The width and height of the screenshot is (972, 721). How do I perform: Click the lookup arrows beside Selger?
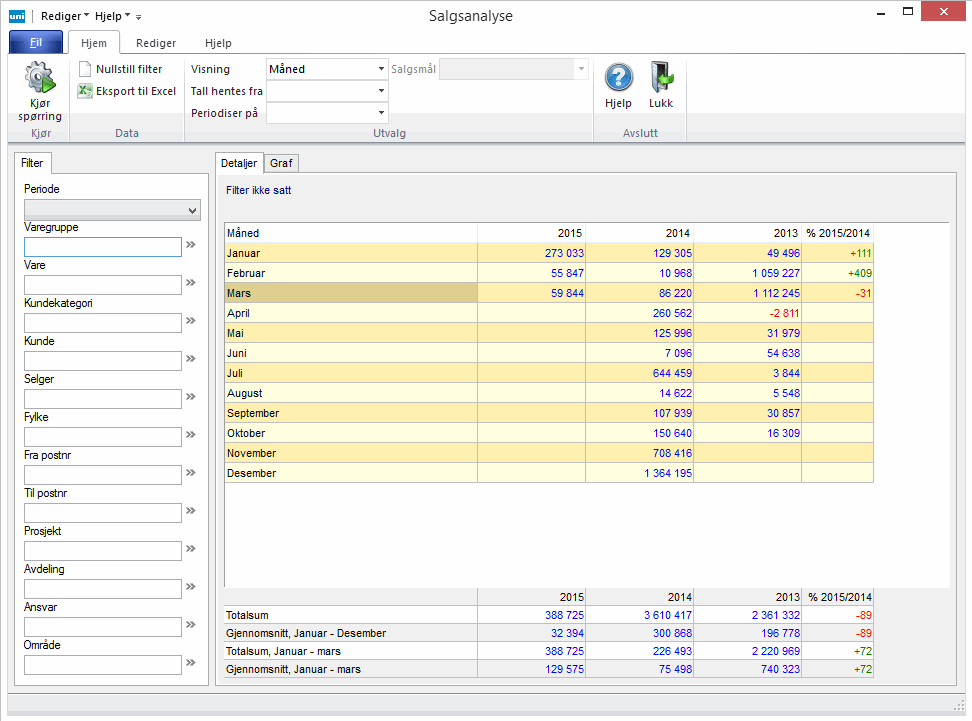(191, 397)
